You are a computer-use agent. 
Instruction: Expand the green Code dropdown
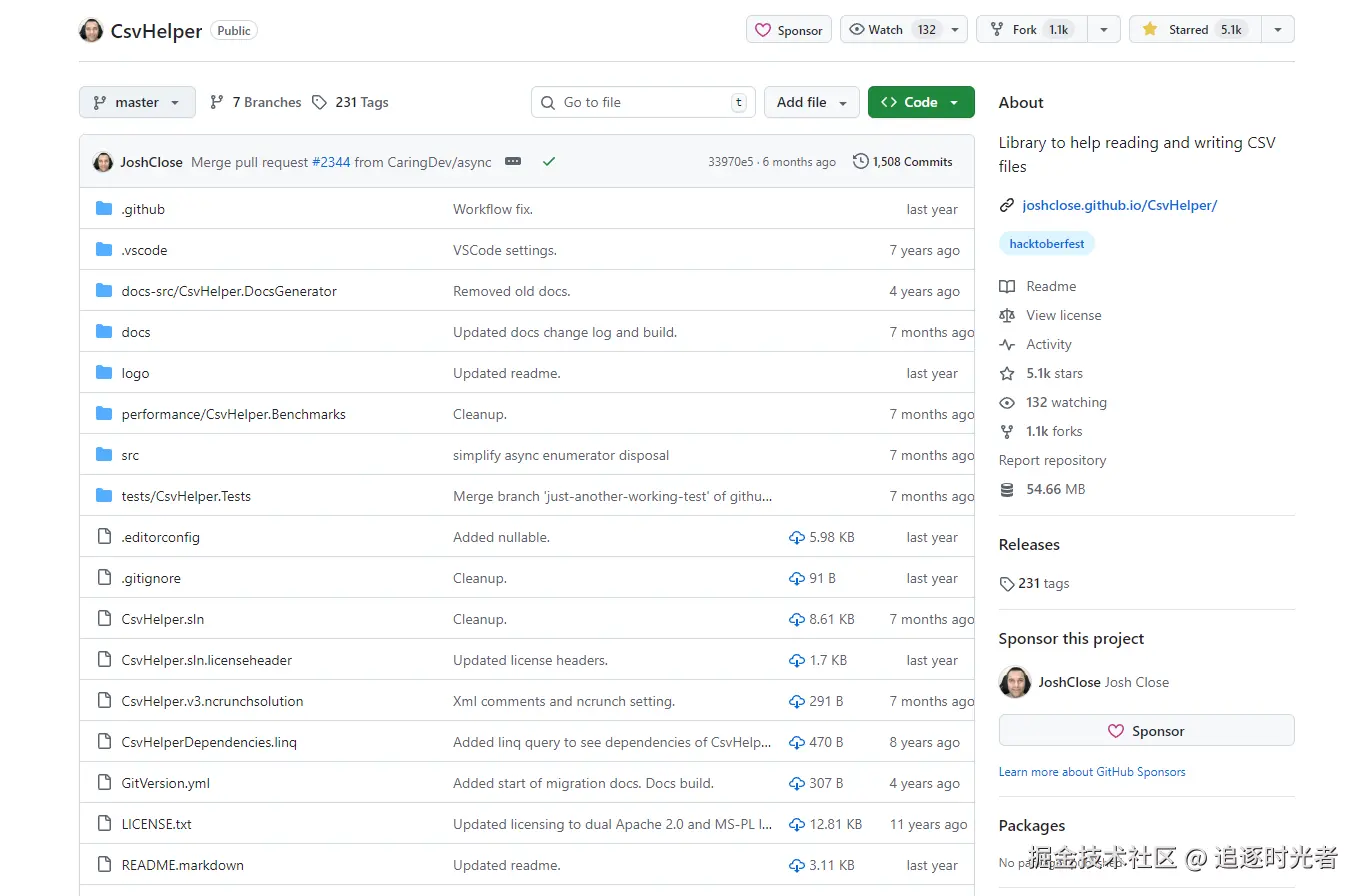click(x=921, y=103)
